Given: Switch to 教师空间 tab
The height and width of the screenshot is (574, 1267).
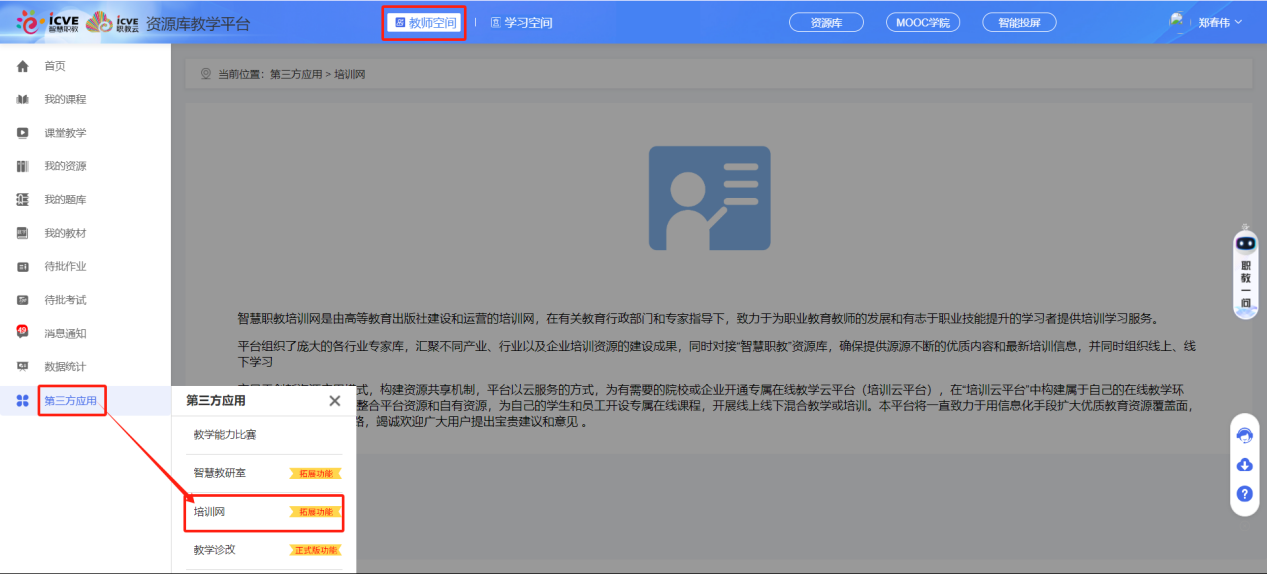Looking at the screenshot, I should pos(425,22).
